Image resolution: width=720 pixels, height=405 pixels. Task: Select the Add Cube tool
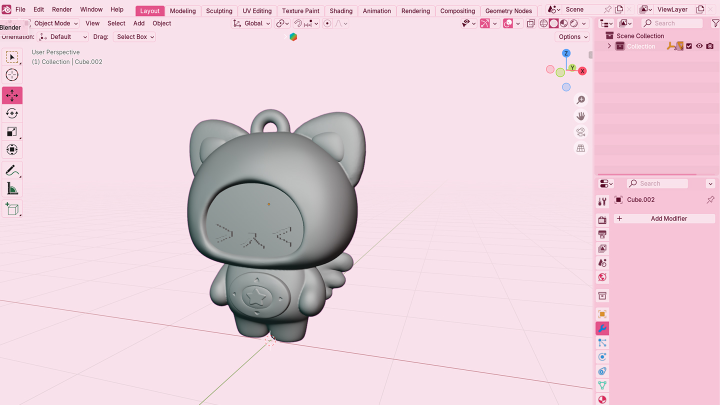(x=12, y=209)
